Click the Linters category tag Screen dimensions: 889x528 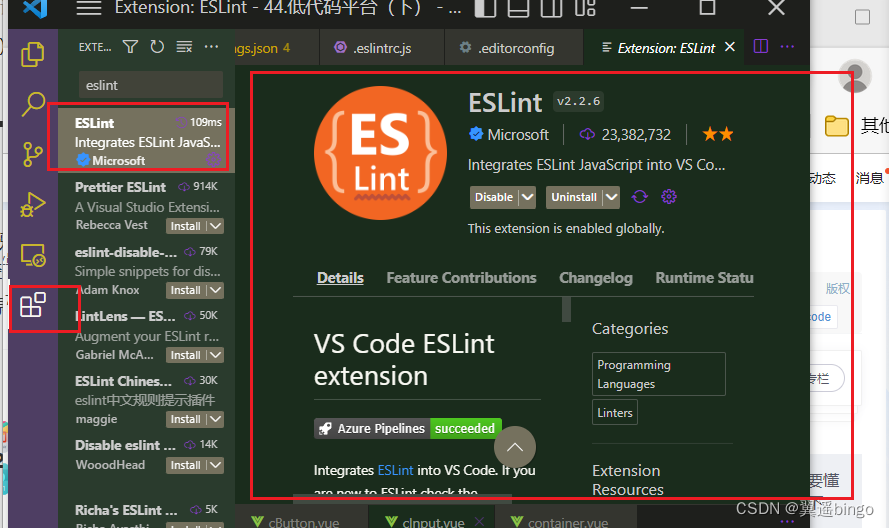click(x=615, y=412)
